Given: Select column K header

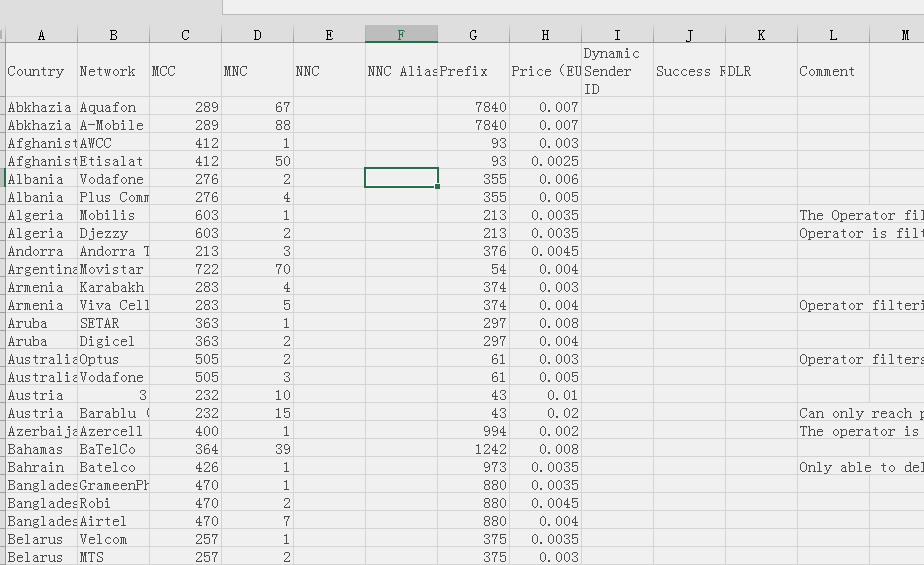Looking at the screenshot, I should point(761,35).
